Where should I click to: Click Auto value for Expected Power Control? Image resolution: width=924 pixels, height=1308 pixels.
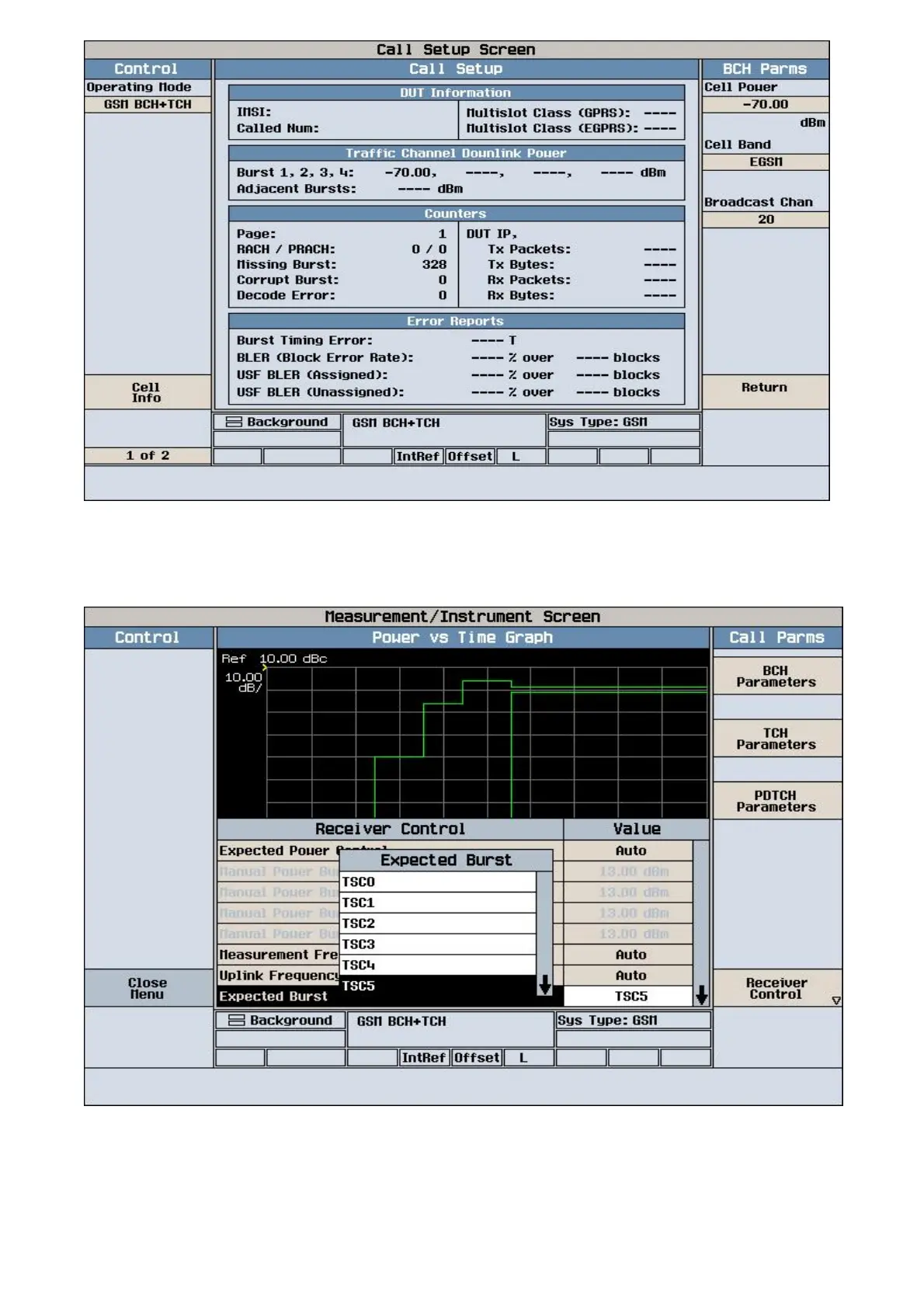628,851
